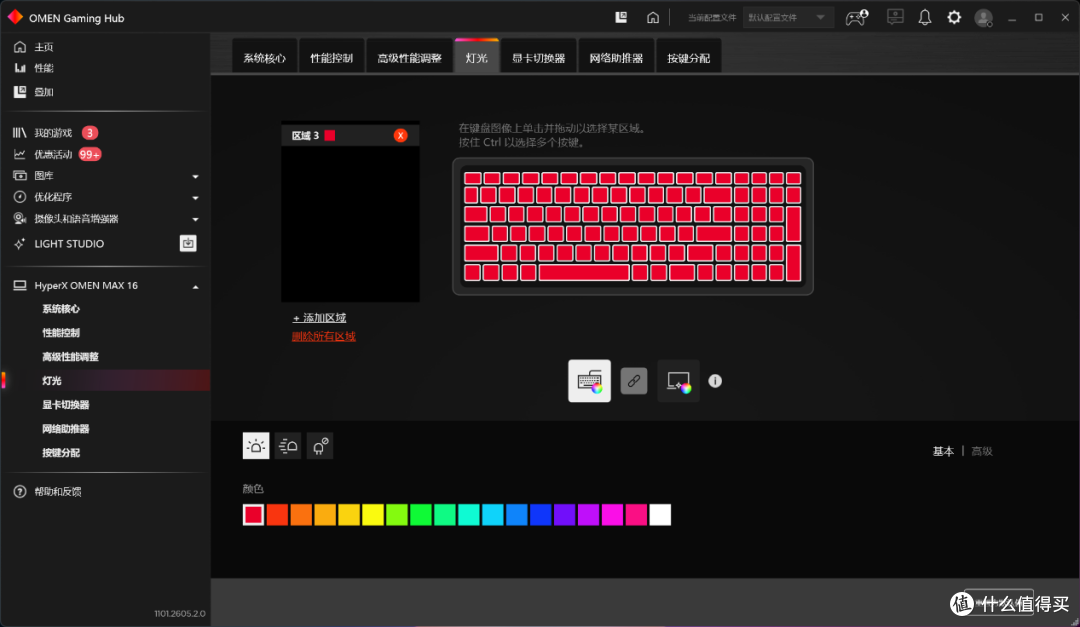Click the overlay icon left of home in title bar
The image size is (1080, 627).
click(x=621, y=17)
